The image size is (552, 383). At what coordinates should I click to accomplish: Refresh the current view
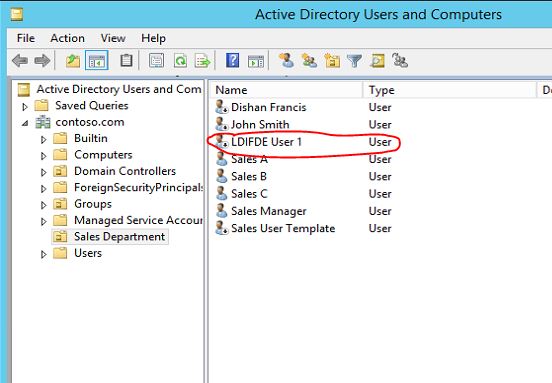[180, 61]
